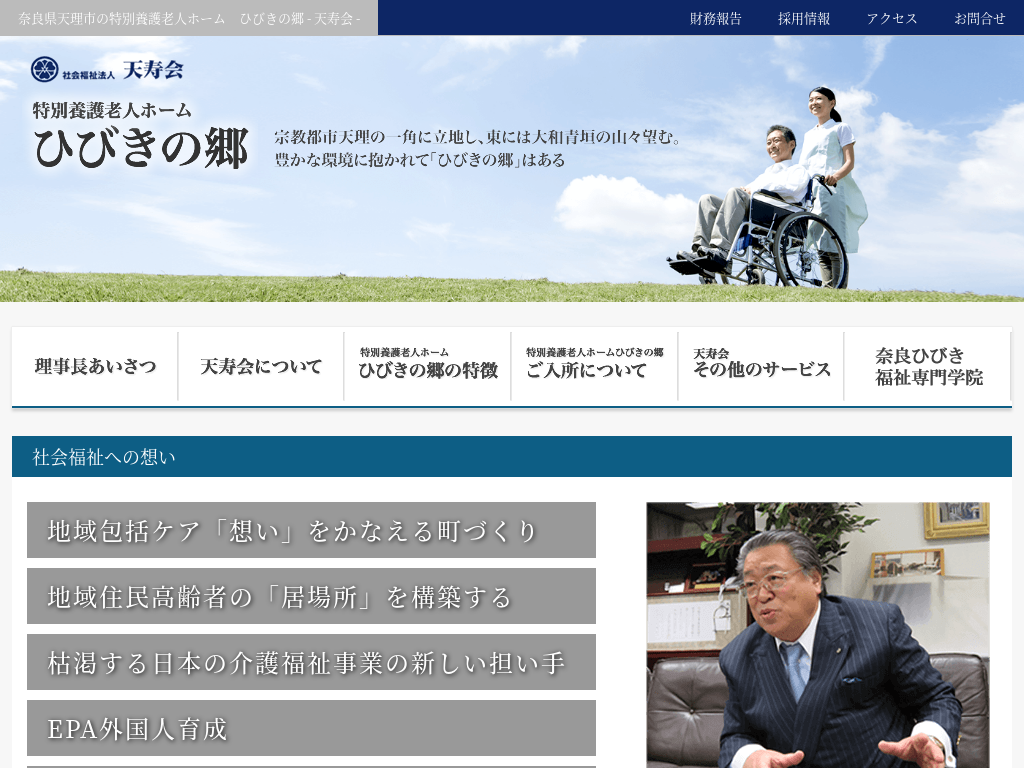Click the tagline line 豊かな環境に抱かれて
1024x768 pixels.
(x=351, y=160)
